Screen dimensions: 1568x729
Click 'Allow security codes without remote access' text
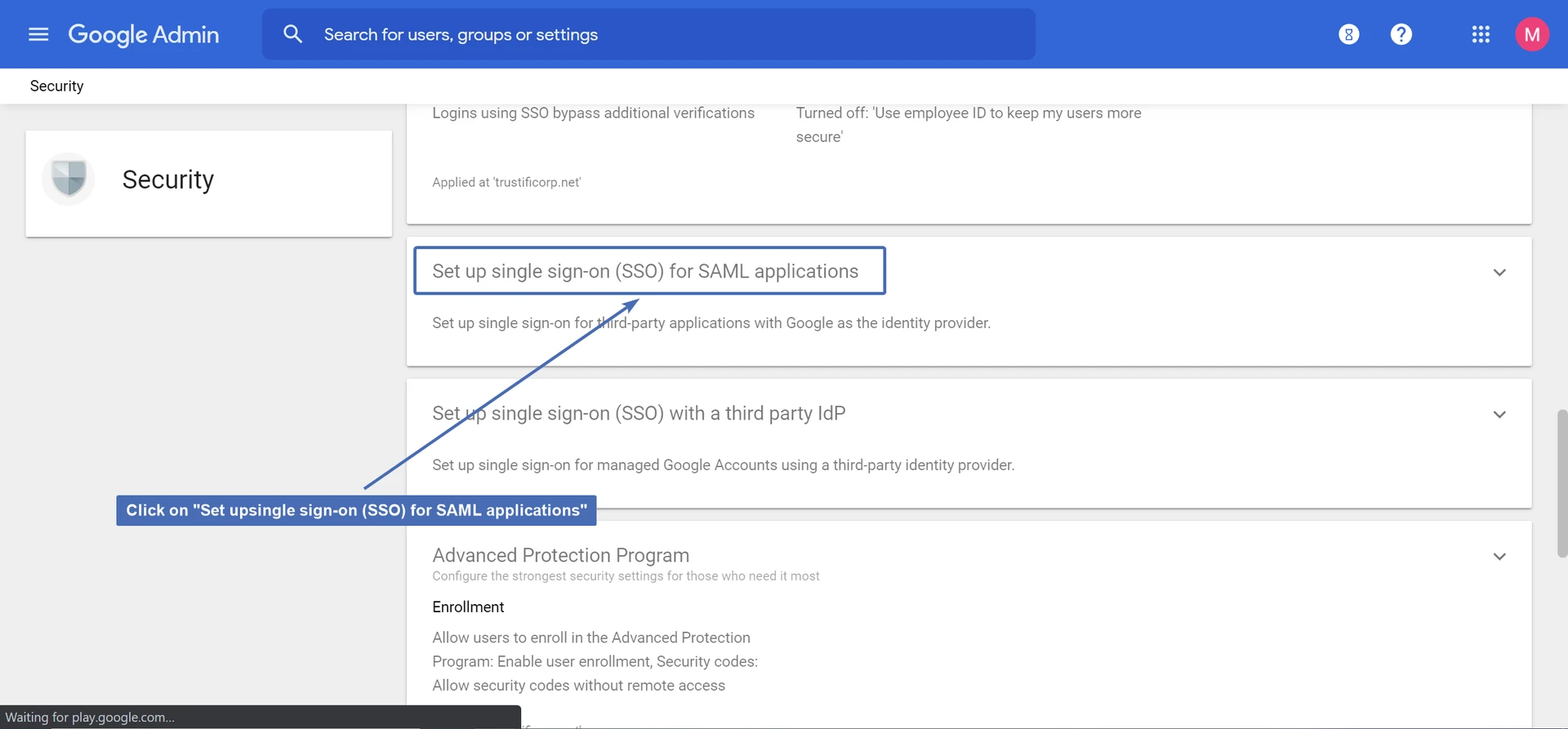[x=578, y=686]
